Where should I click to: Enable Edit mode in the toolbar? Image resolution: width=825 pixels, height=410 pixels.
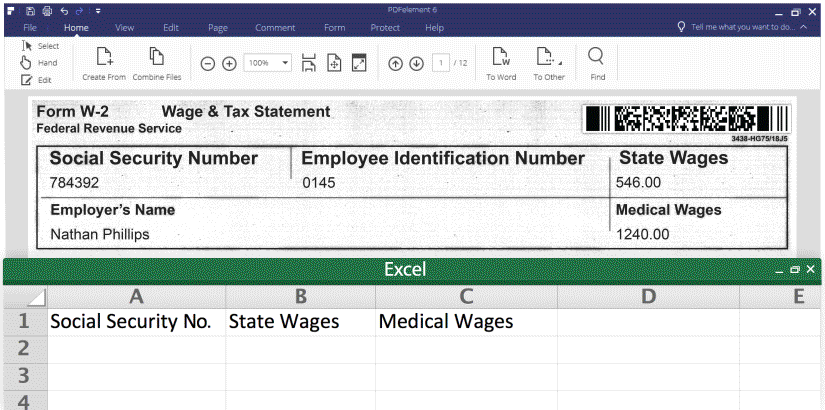38,79
